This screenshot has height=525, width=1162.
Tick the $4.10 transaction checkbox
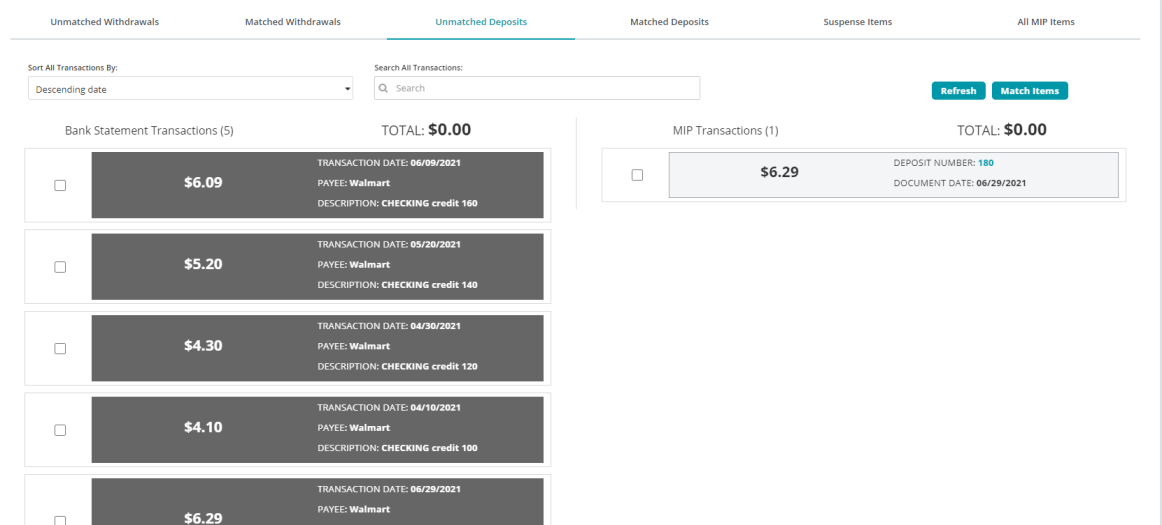click(60, 430)
